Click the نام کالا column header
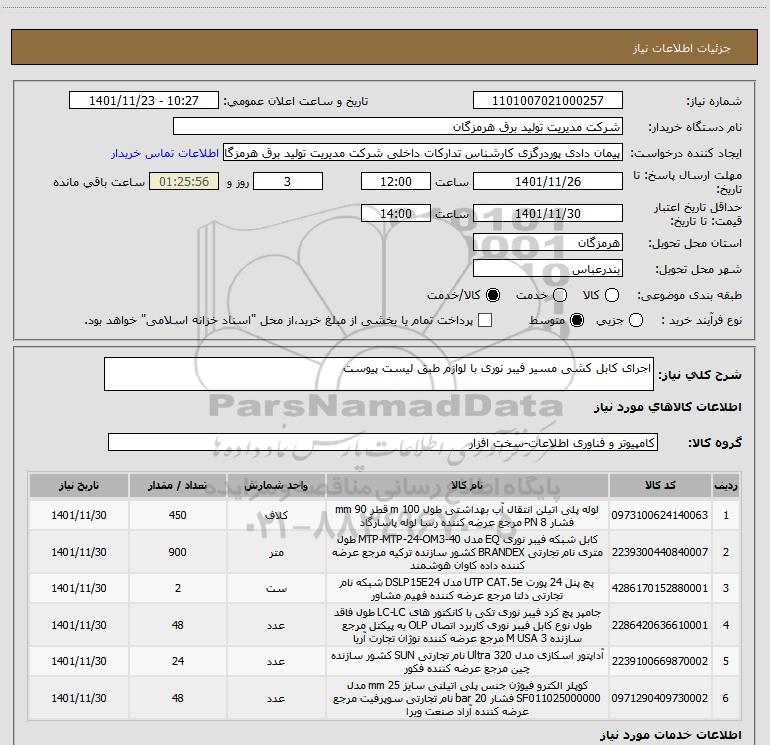Viewport: 770px width, 745px height. pyautogui.click(x=468, y=485)
